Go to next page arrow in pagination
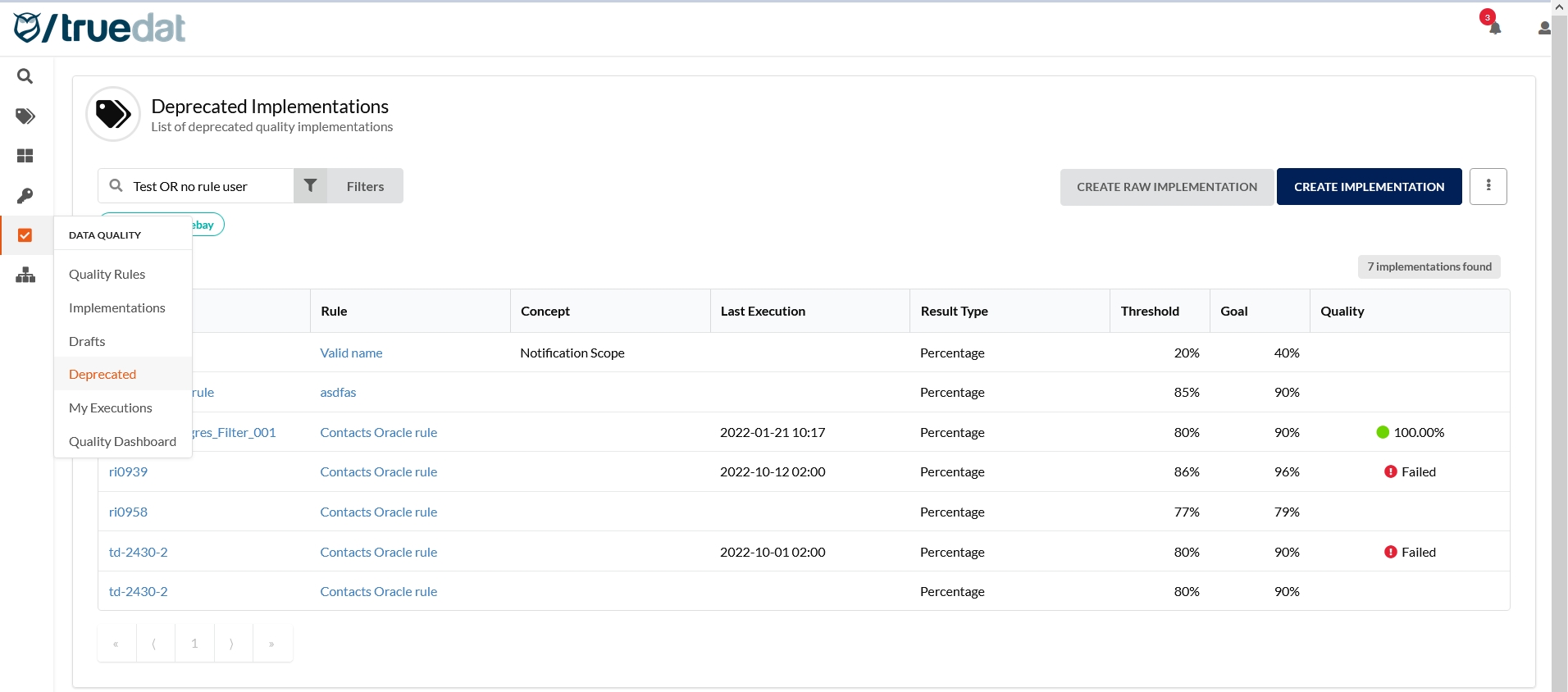 tap(233, 644)
